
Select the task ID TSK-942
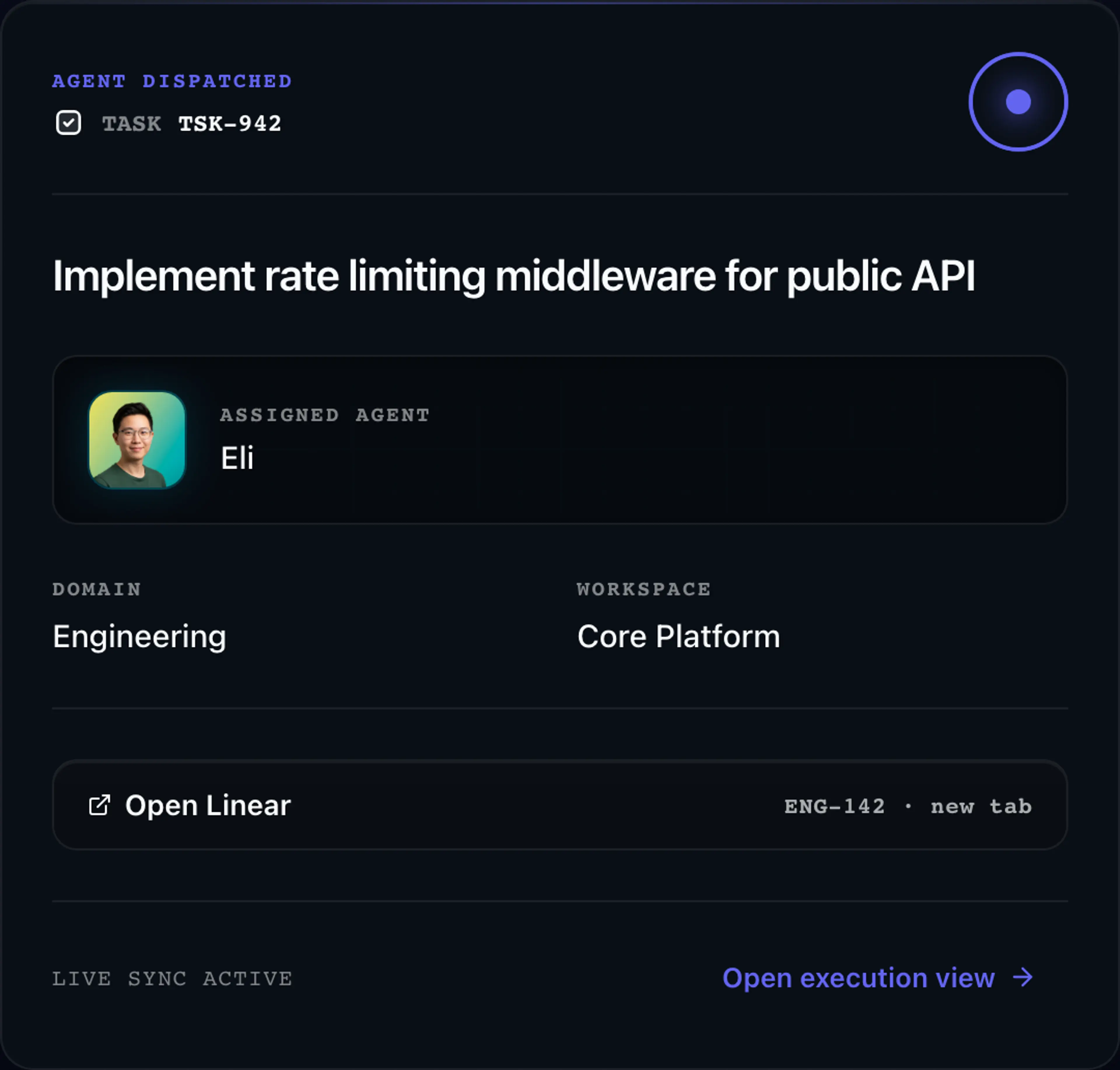[x=230, y=124]
